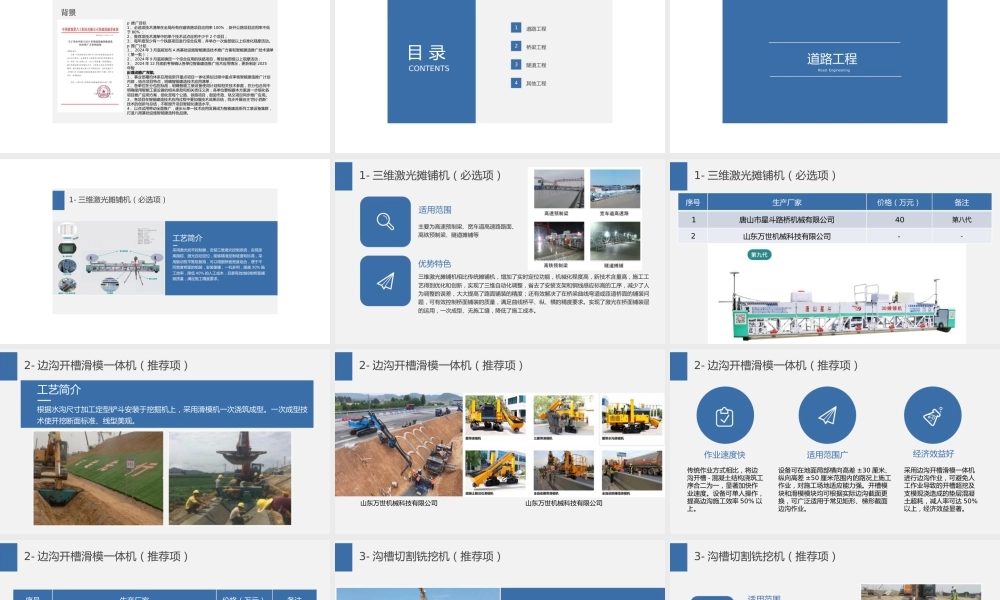
Task: Click the 唐山市星斗路桥机械有限公司 table cell
Action: pos(786,219)
